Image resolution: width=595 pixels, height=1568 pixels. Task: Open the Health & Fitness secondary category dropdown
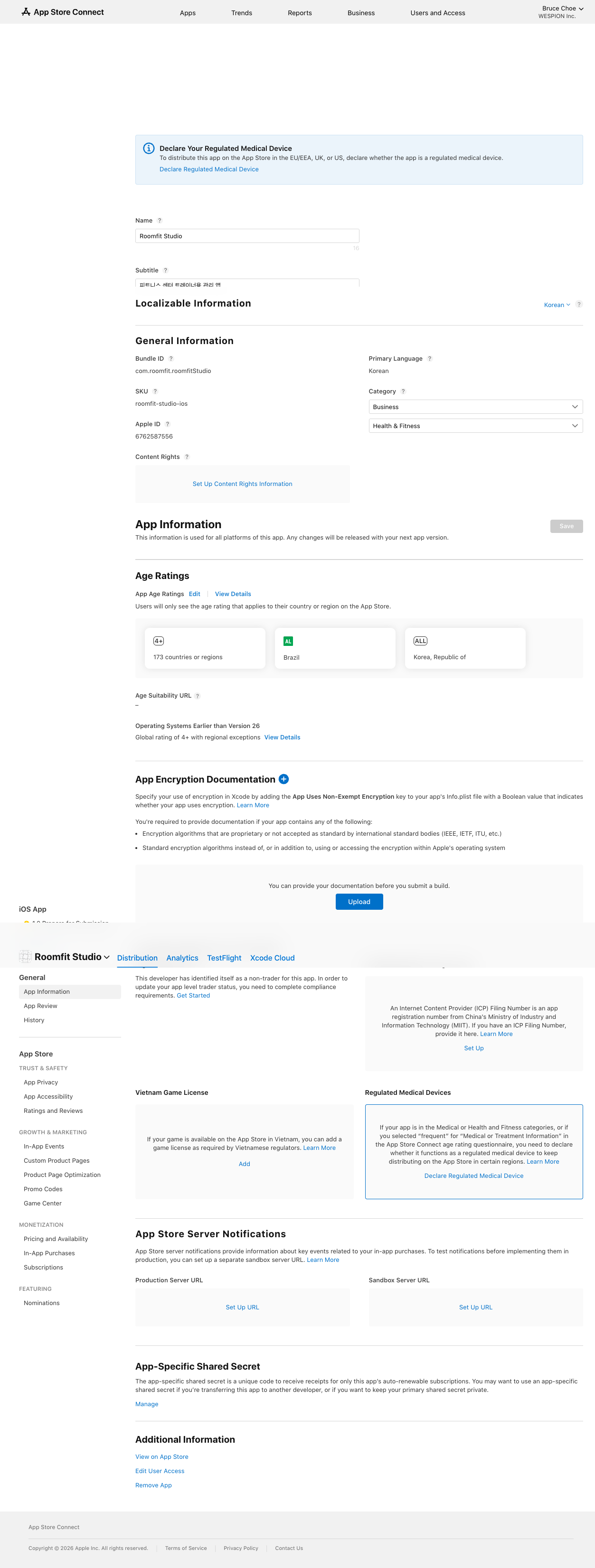pos(475,426)
